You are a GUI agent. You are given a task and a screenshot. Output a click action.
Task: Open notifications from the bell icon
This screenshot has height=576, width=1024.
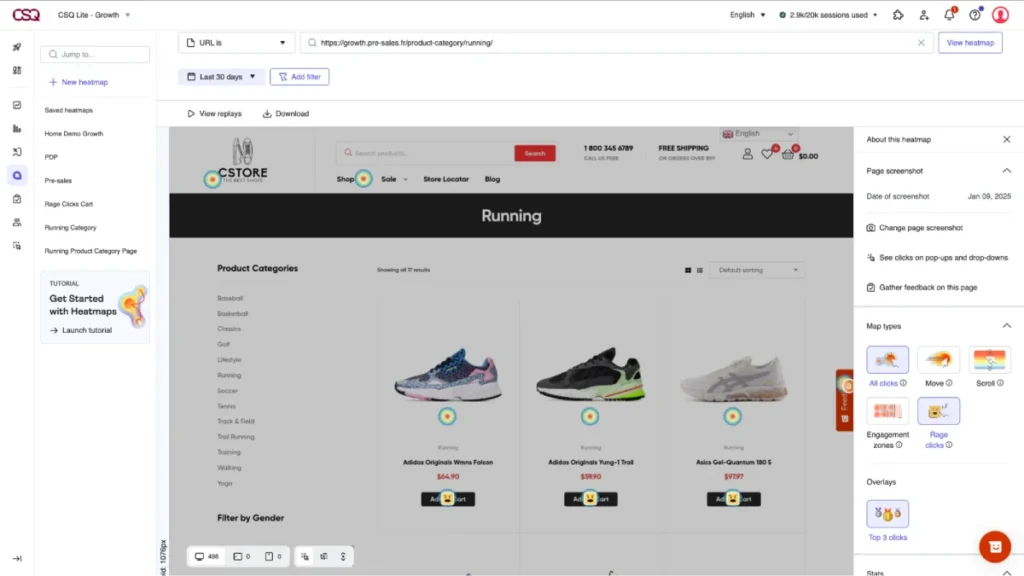coord(950,14)
